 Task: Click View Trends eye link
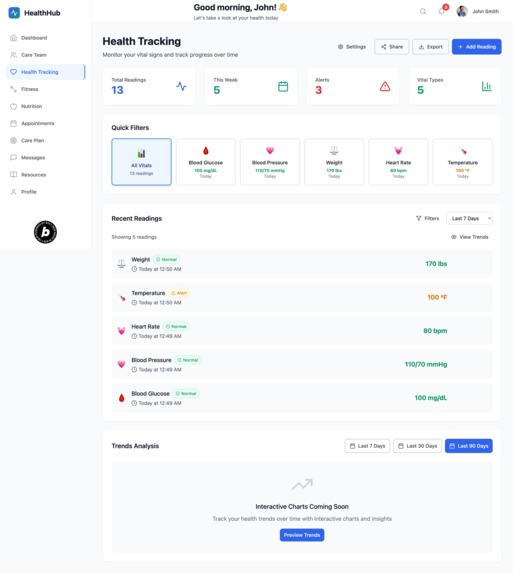(470, 237)
